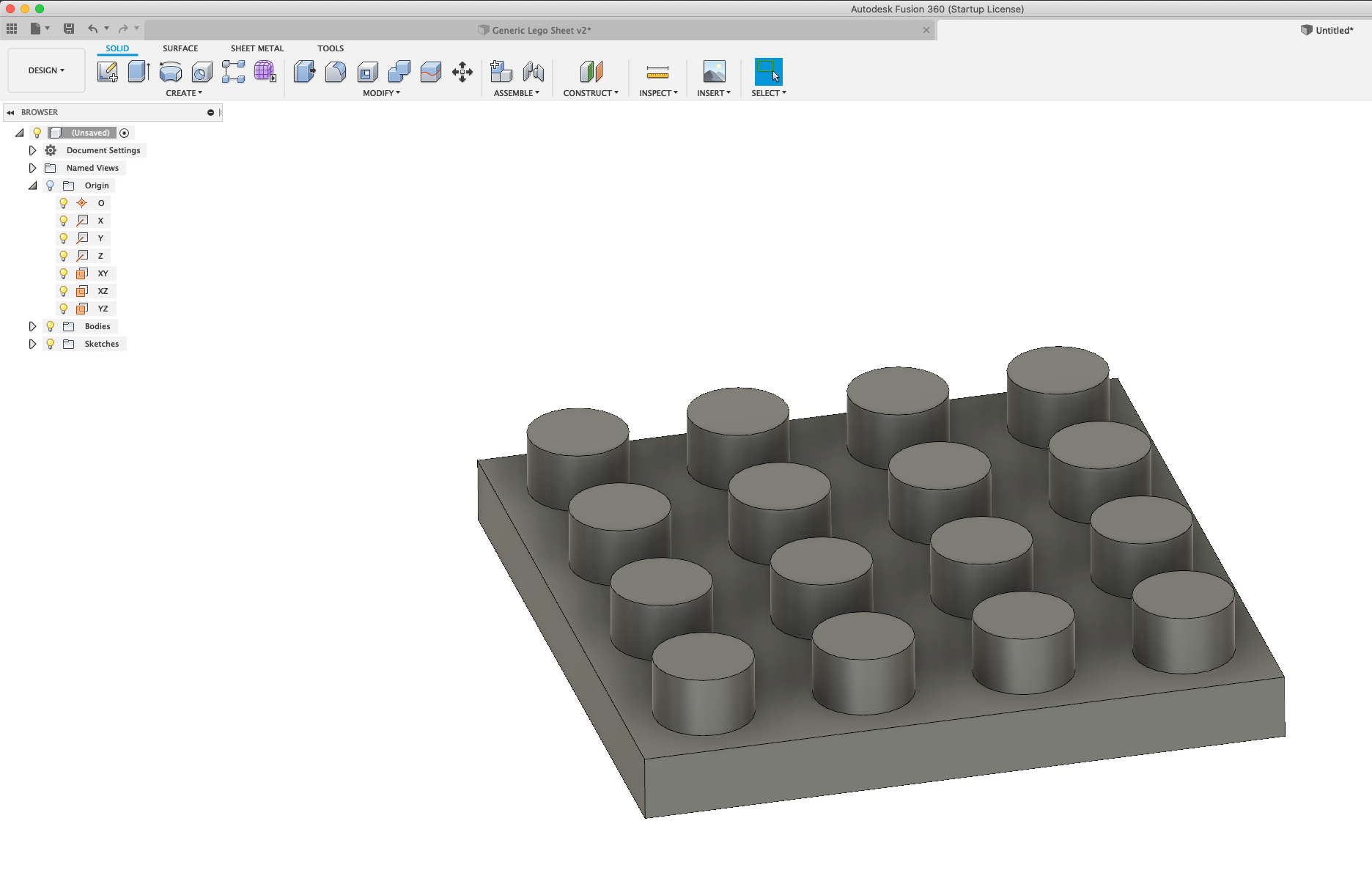Switch to the SURFACE tab
The image size is (1372, 895).
point(180,48)
